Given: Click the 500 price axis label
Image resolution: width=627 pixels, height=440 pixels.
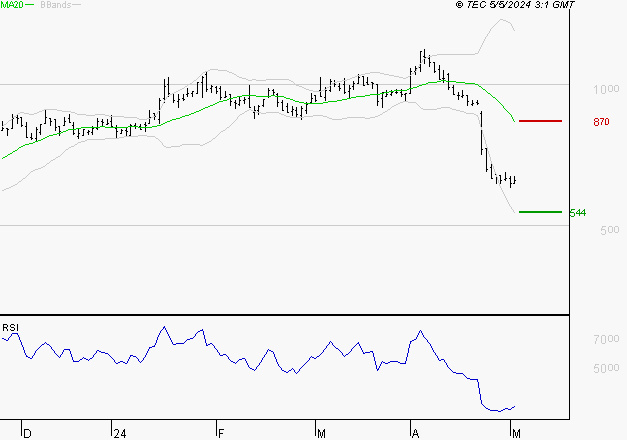Looking at the screenshot, I should point(610,230).
